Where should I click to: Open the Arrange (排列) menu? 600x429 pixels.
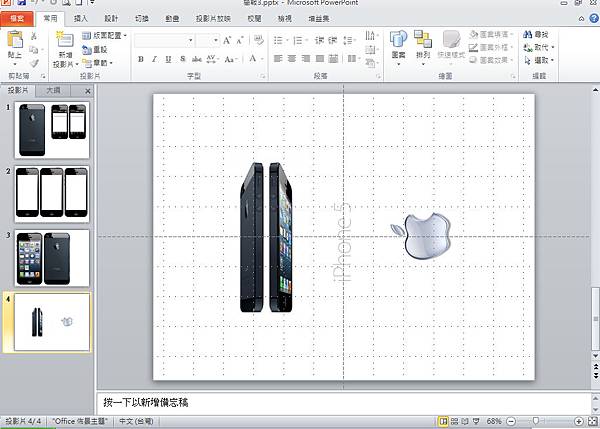(423, 47)
